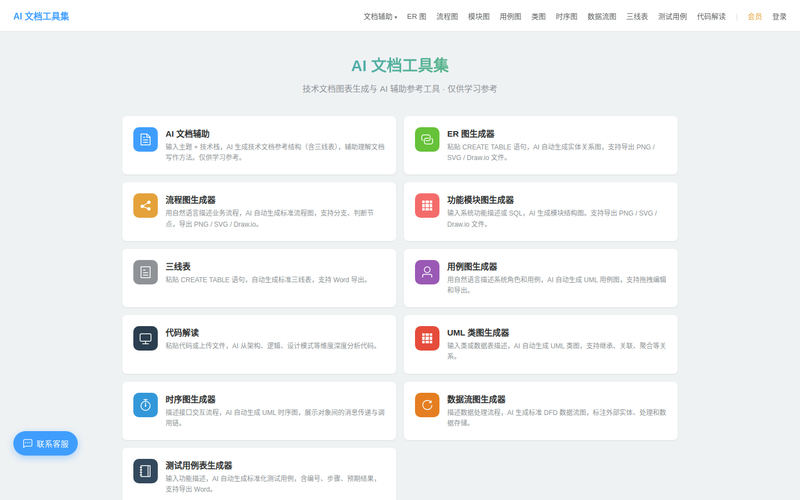The image size is (800, 500).
Task: Select 三线表 in the top navigation
Action: (637, 16)
